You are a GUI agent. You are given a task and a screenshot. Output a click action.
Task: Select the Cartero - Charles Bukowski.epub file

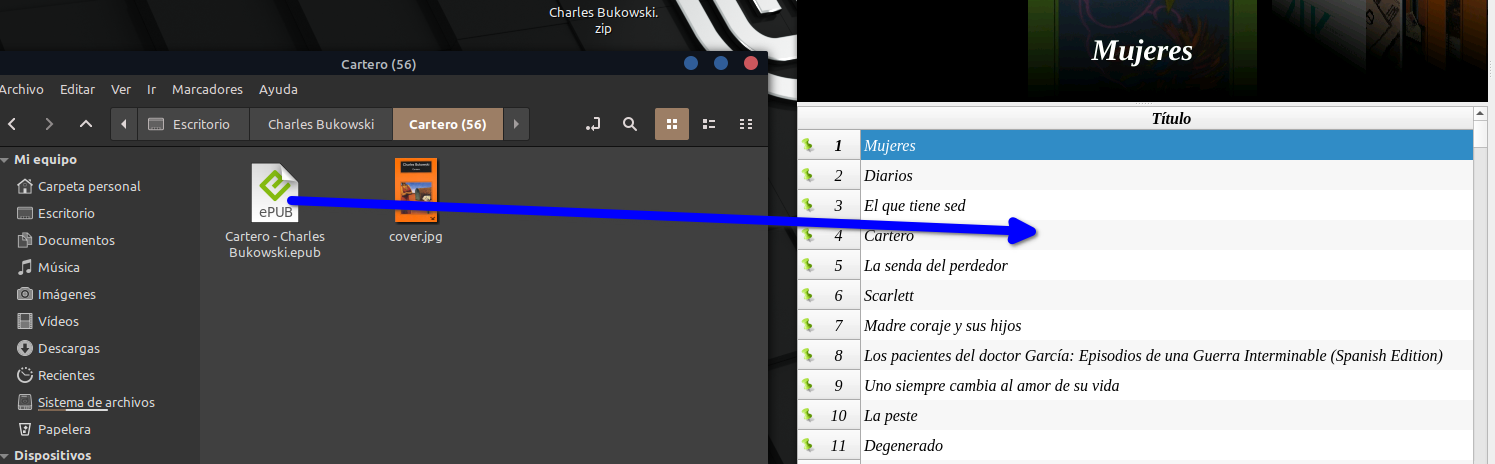pyautogui.click(x=275, y=210)
